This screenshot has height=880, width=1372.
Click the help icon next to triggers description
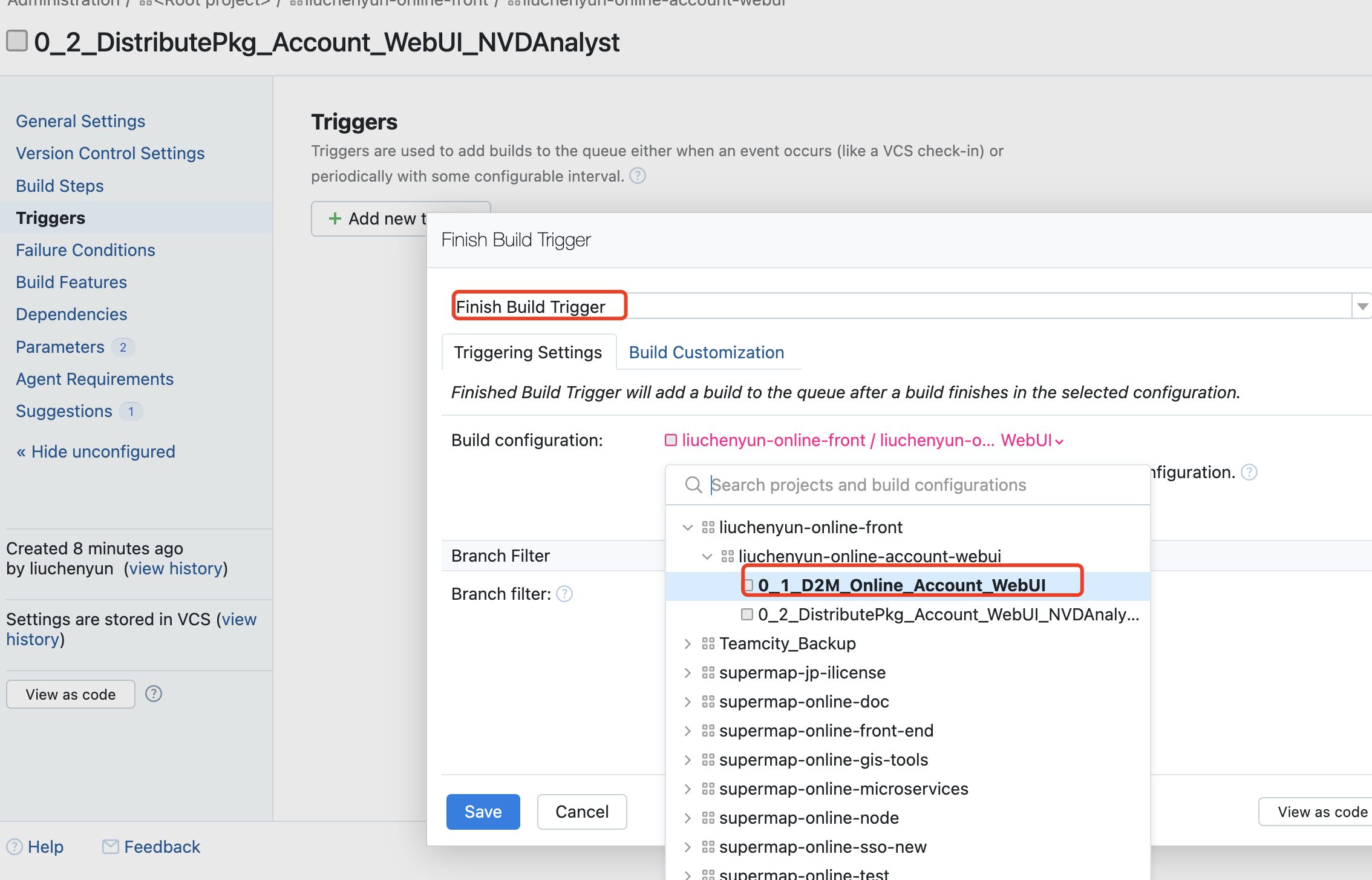tap(638, 176)
